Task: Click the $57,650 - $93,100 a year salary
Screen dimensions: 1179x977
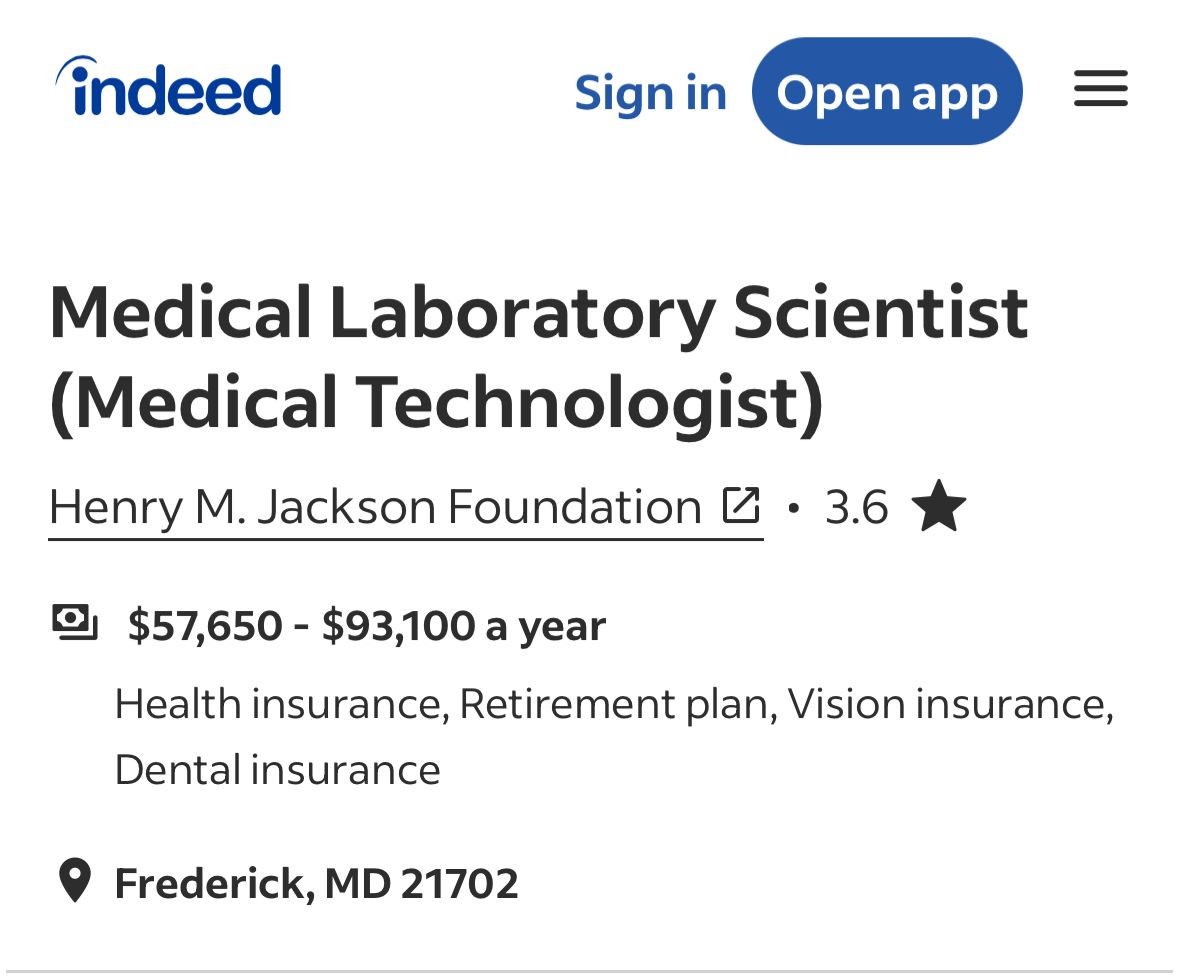Action: pos(366,626)
